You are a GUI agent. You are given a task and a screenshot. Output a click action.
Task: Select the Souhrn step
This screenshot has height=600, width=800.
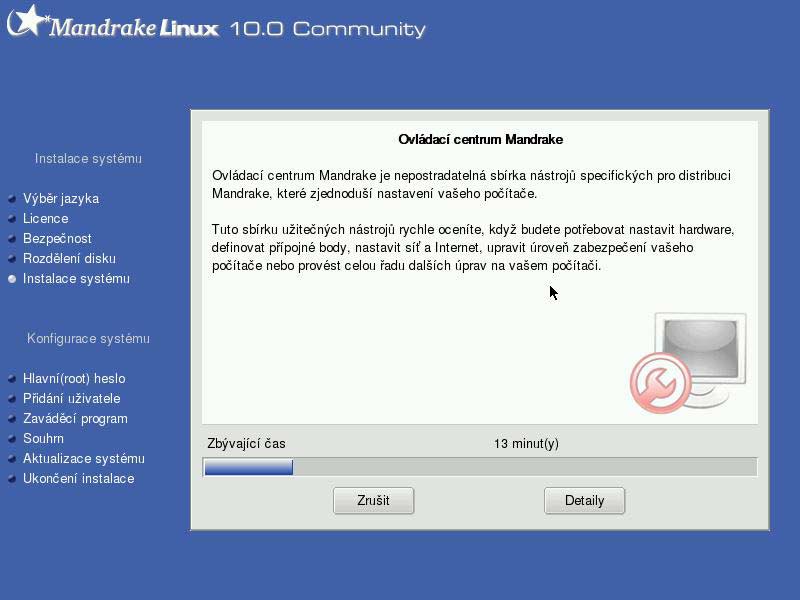tap(43, 438)
